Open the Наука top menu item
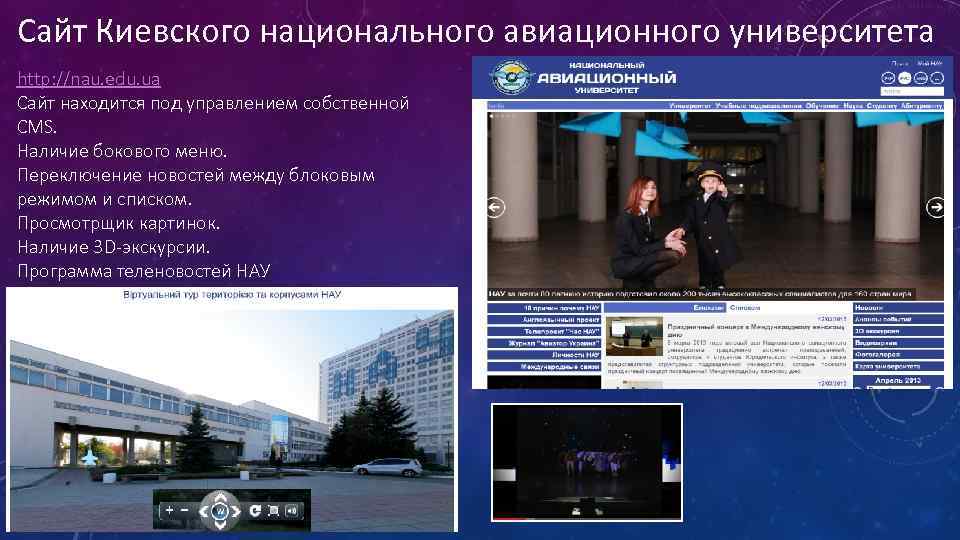The width and height of the screenshot is (960, 540). click(853, 106)
